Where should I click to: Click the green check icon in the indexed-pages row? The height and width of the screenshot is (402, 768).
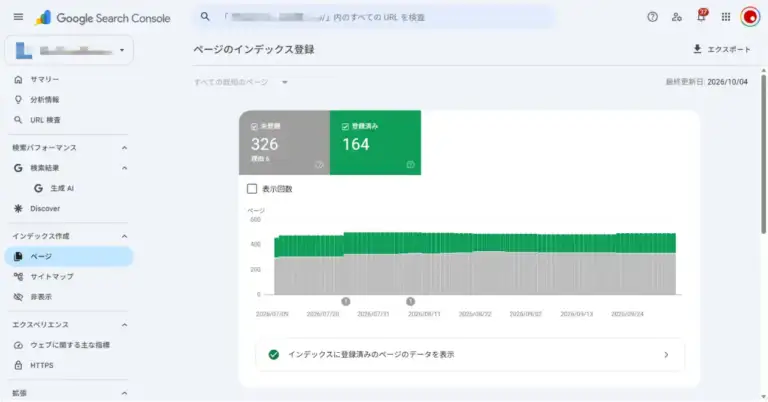[274, 355]
